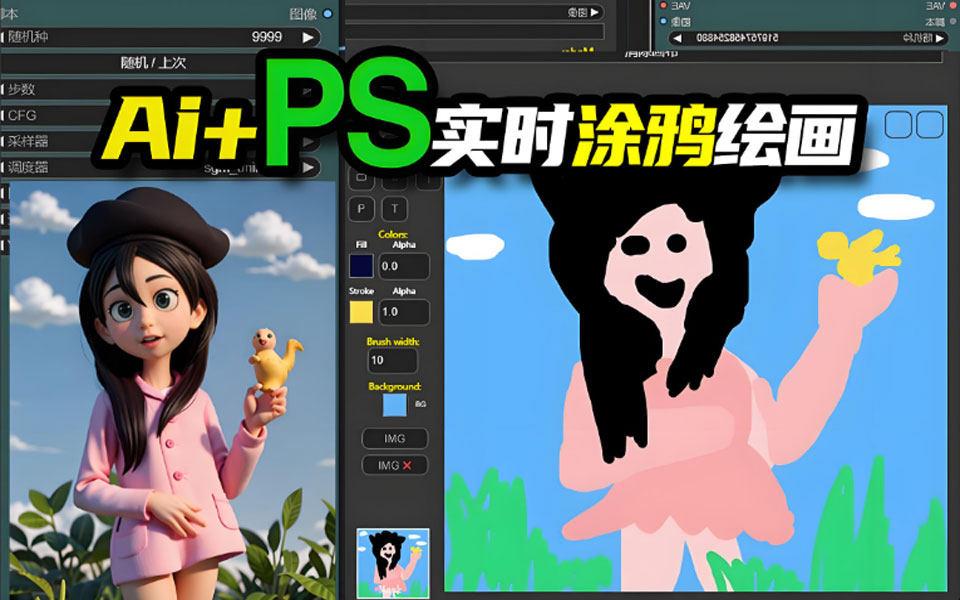Click the first square icon at canvas top-right
Screen dimensions: 960x600
coord(898,124)
